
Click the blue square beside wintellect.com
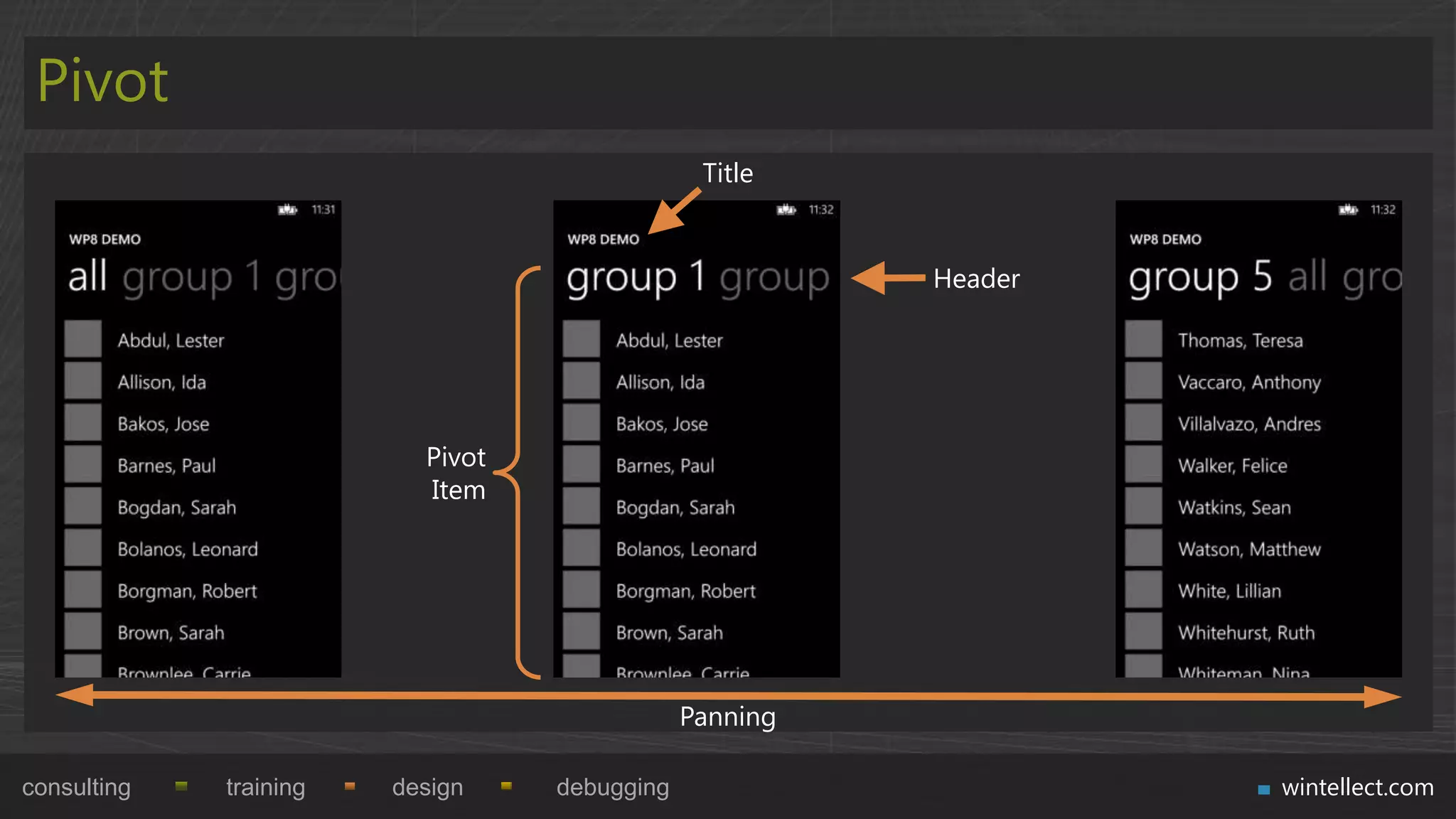click(x=1263, y=789)
